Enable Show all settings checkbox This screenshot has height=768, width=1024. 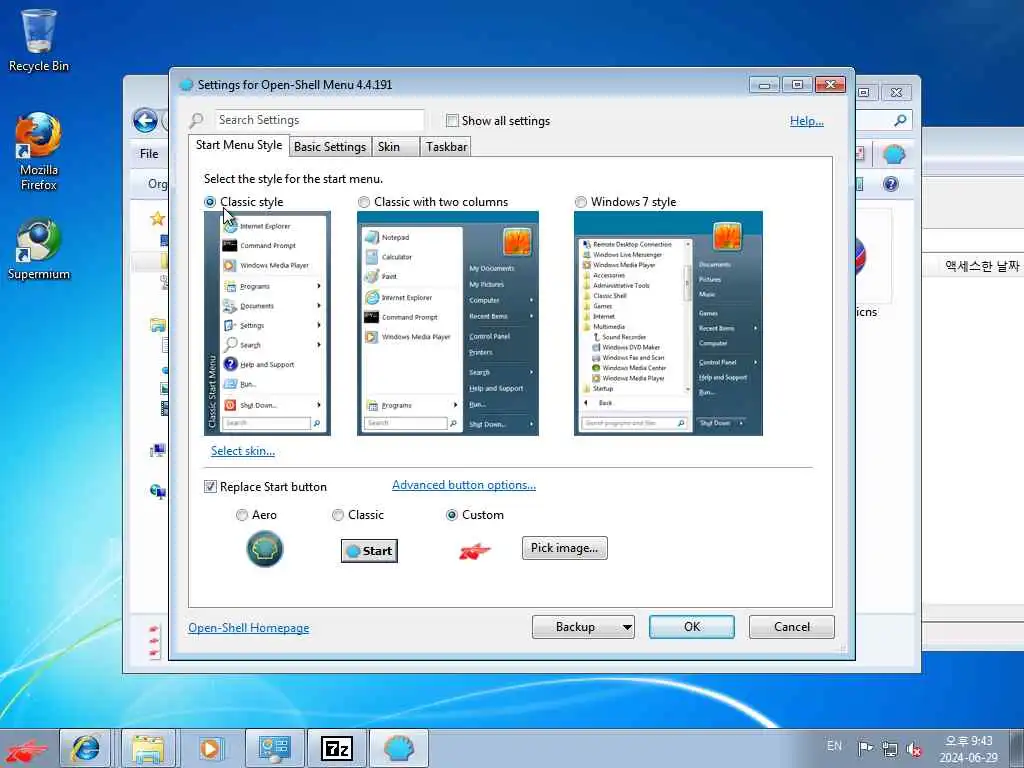pos(452,120)
